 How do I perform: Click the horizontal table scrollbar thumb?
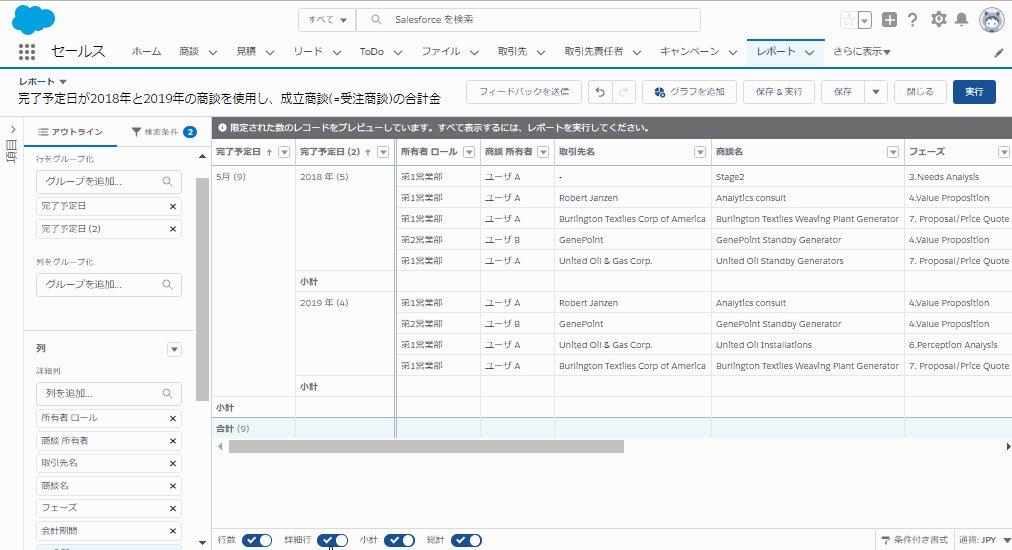click(x=426, y=447)
